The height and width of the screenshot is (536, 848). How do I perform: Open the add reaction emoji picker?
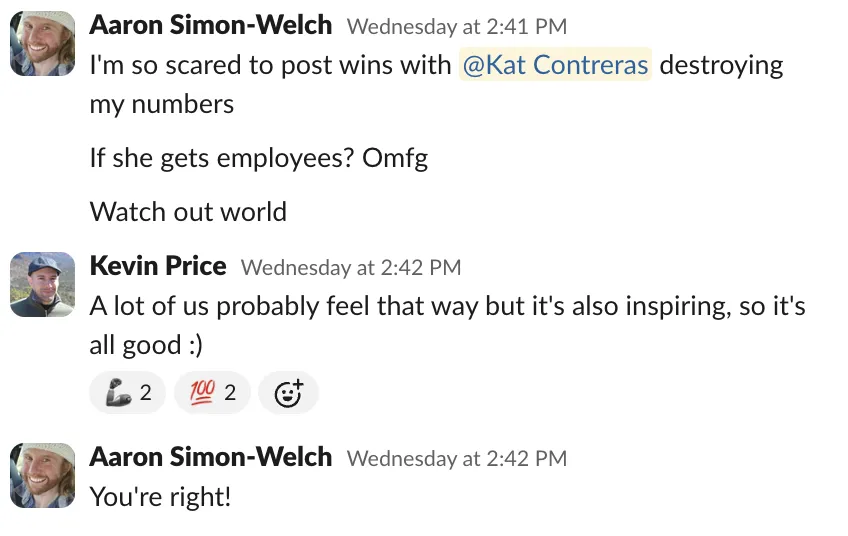288,393
